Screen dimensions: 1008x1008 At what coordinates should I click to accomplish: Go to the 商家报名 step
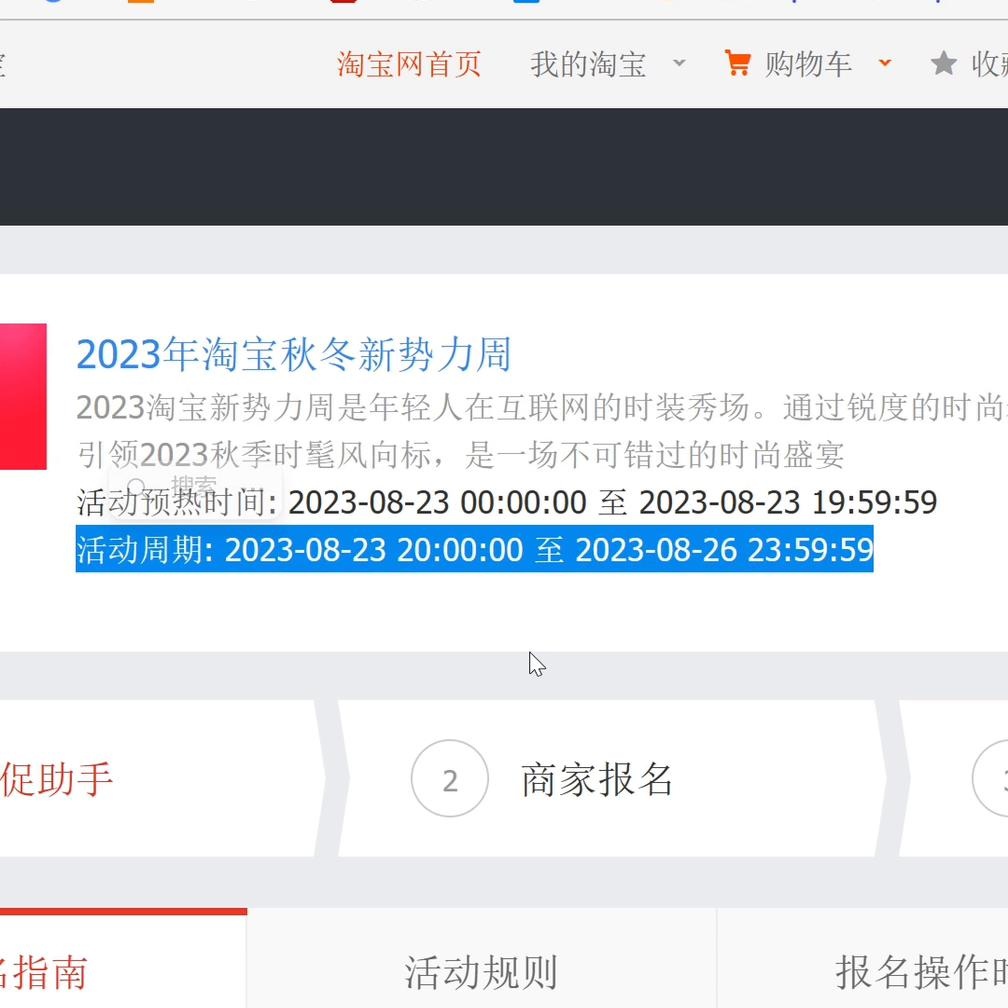(x=597, y=780)
